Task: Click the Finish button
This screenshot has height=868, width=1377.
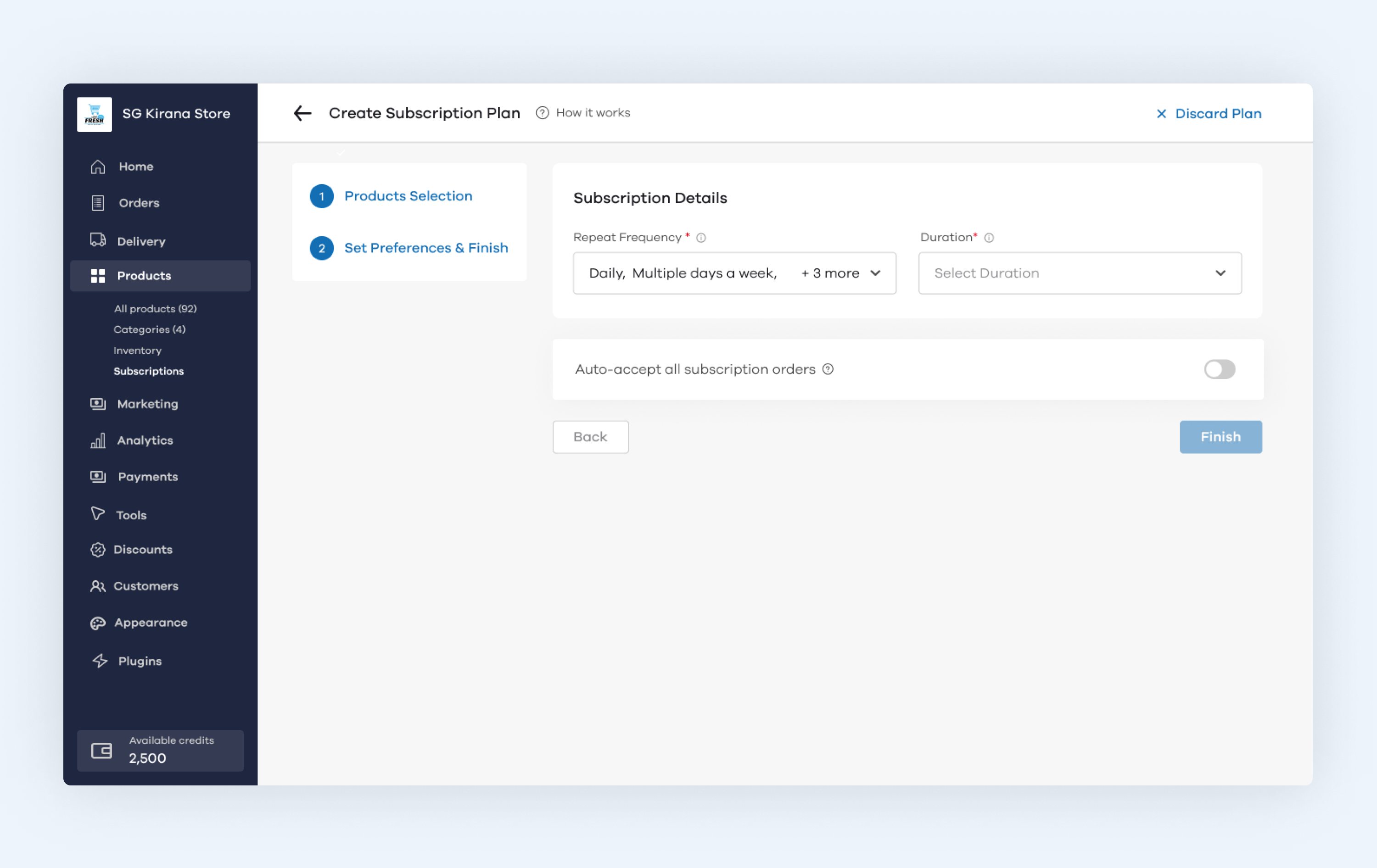Action: coord(1220,437)
